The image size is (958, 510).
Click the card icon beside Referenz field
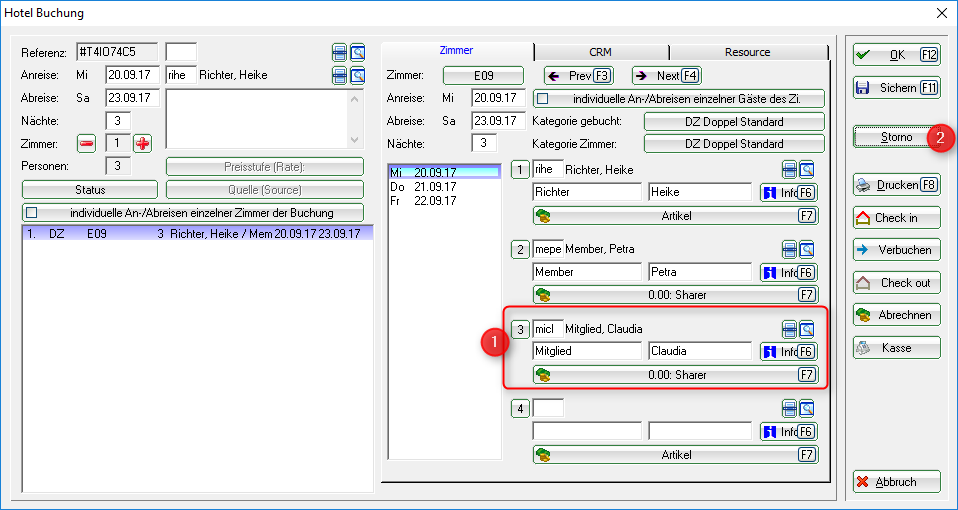(340, 53)
